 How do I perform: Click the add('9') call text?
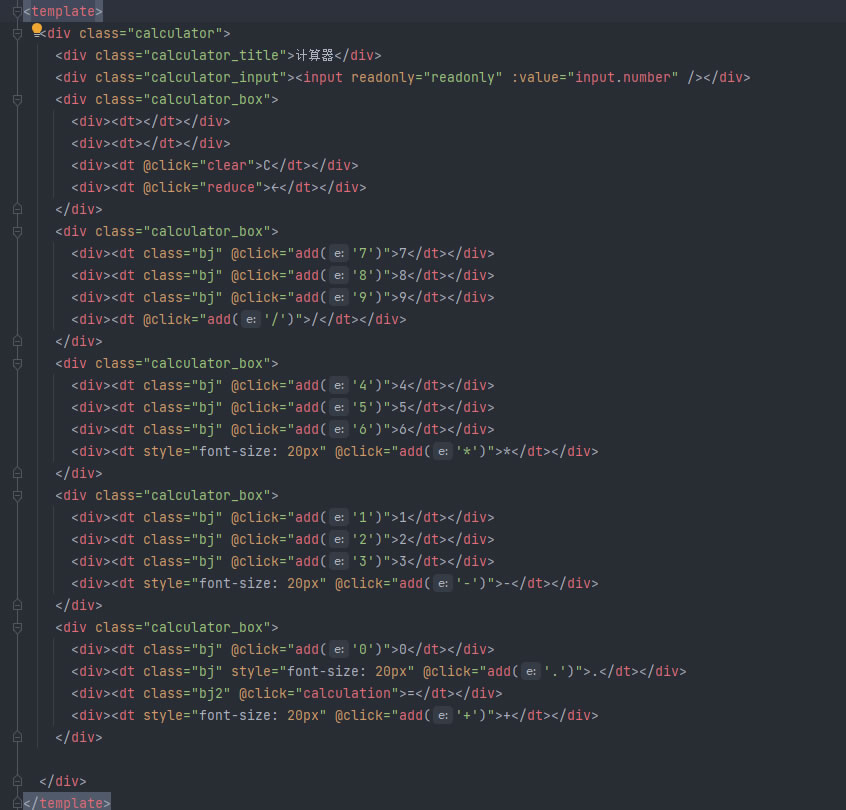coord(339,298)
